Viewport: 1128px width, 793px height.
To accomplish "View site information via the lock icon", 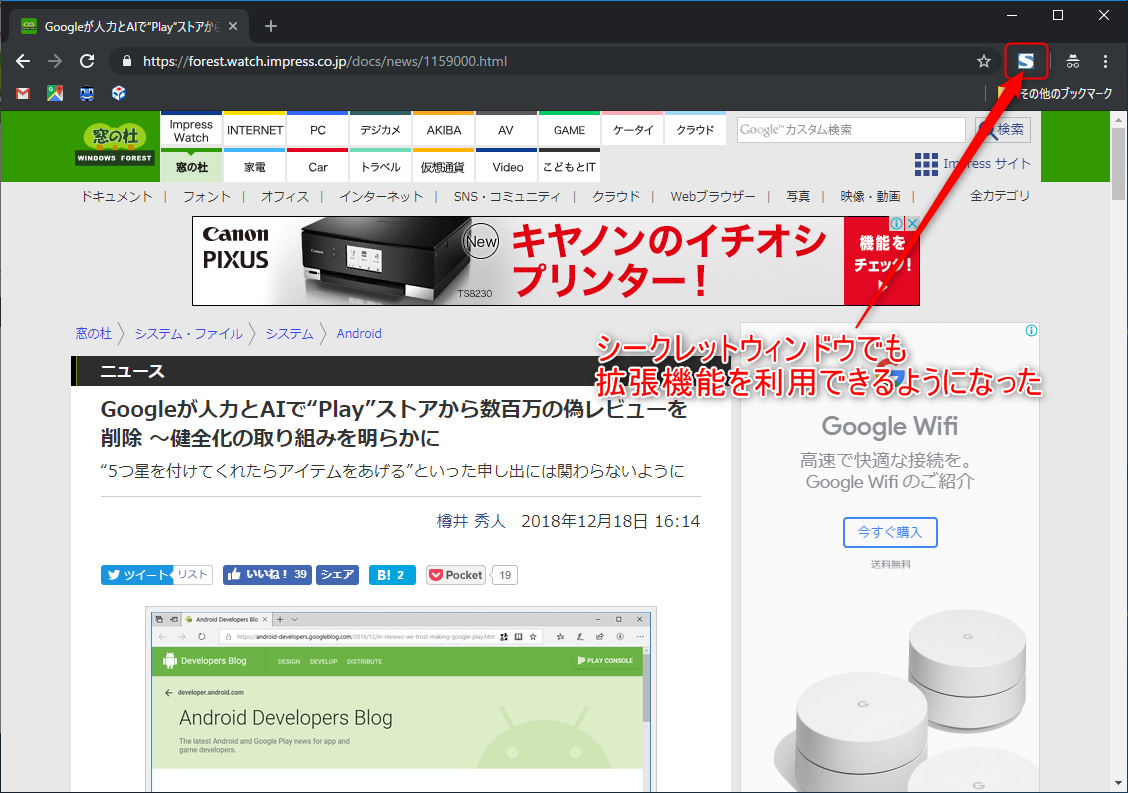I will pos(126,60).
